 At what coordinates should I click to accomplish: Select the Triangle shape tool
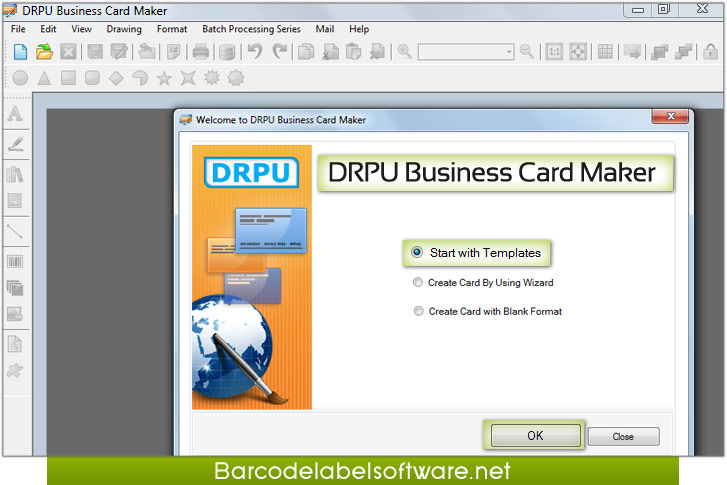pos(45,78)
